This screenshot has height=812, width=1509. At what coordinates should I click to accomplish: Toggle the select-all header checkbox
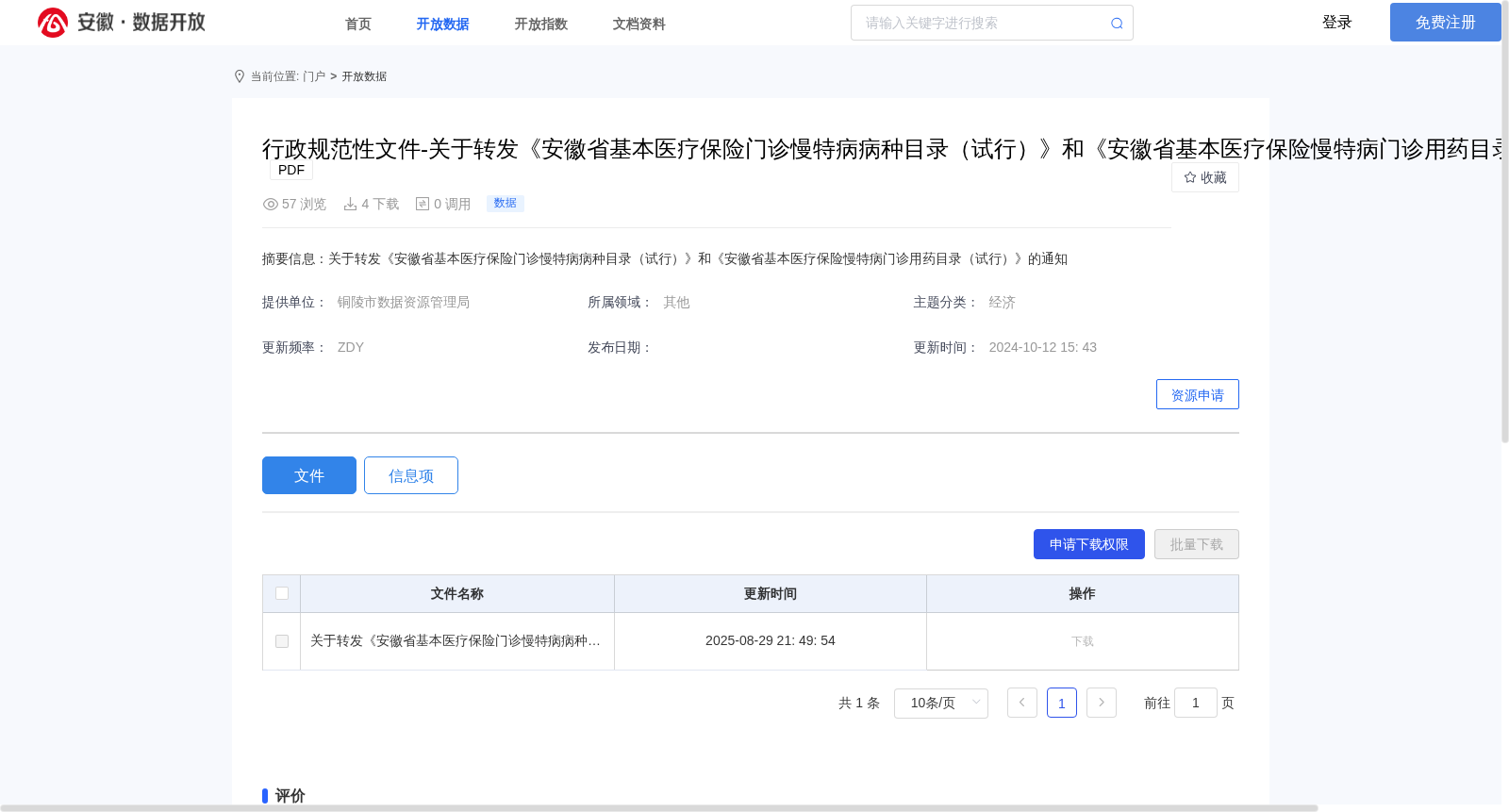coord(282,593)
